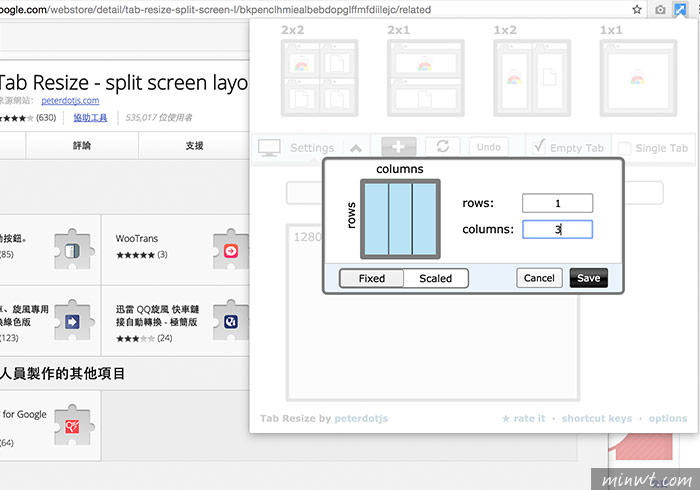Open the 協助工具 category link
700x490 pixels.
click(x=90, y=117)
